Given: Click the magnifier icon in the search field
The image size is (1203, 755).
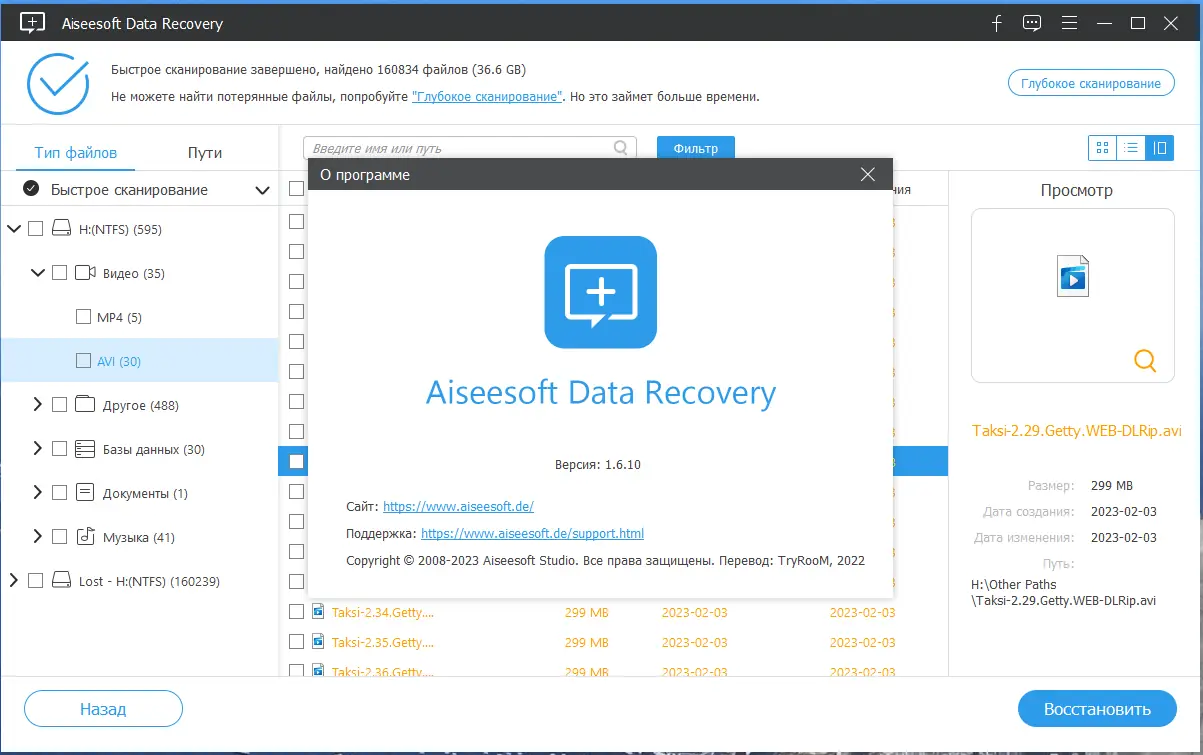Looking at the screenshot, I should 621,148.
